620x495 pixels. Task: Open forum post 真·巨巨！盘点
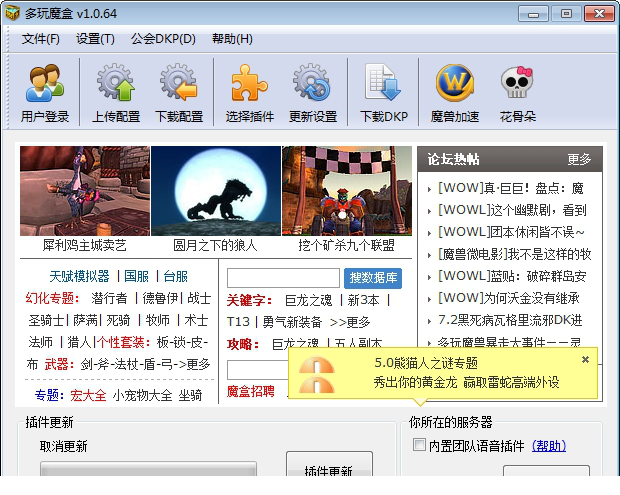pyautogui.click(x=510, y=188)
